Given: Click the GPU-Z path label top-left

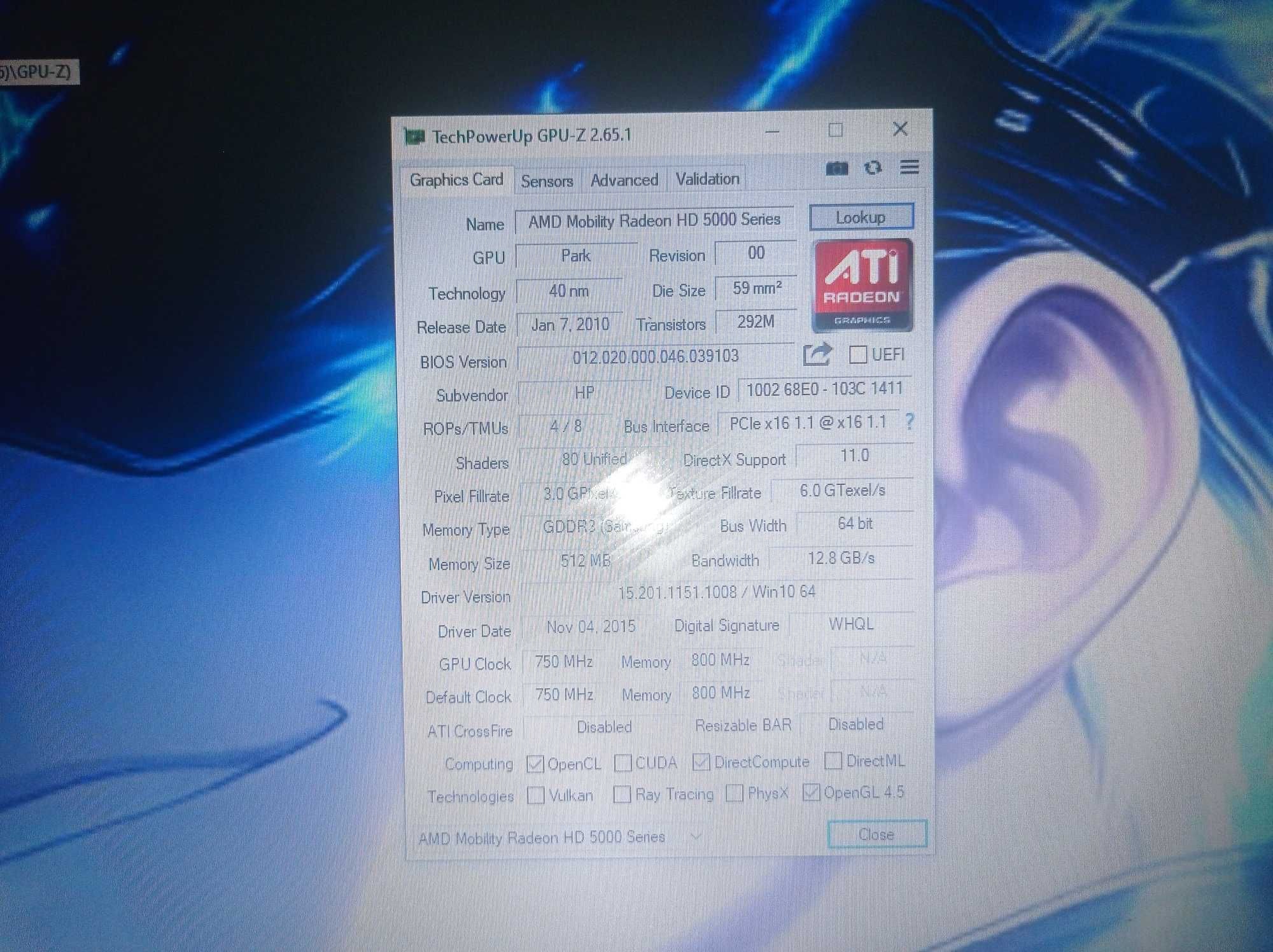Looking at the screenshot, I should coord(38,72).
